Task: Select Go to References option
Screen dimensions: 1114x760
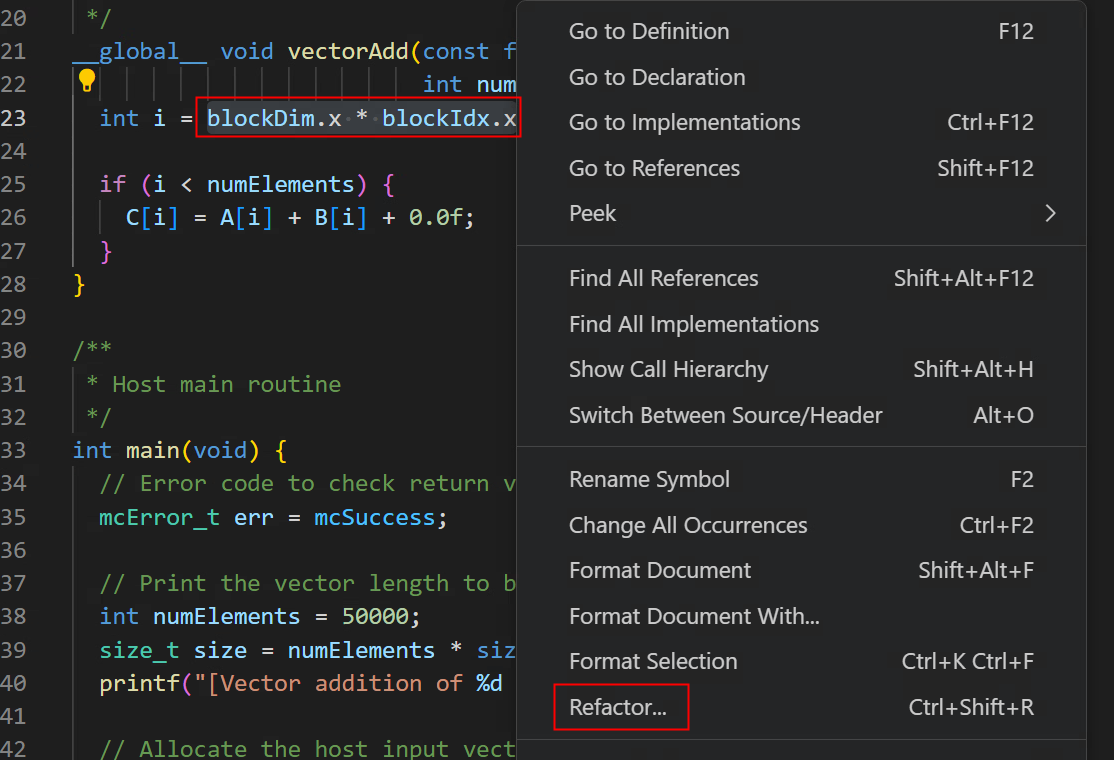Action: (x=654, y=168)
